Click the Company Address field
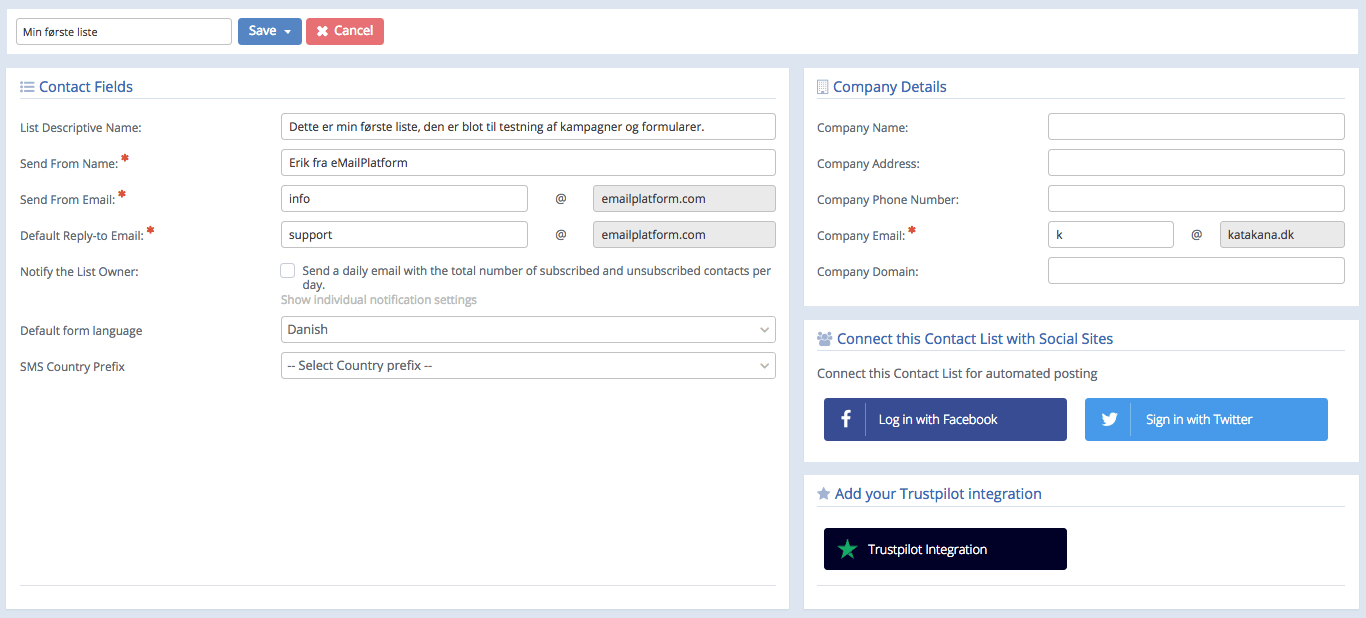This screenshot has height=618, width=1366. [x=1196, y=163]
